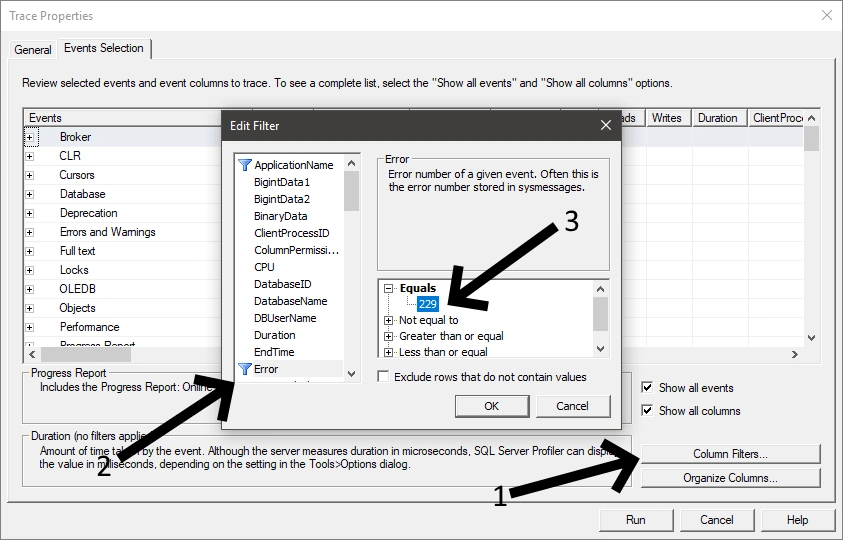Viewport: 843px width, 540px height.
Task: Enable Exclude rows that do not contain values
Action: click(x=384, y=377)
